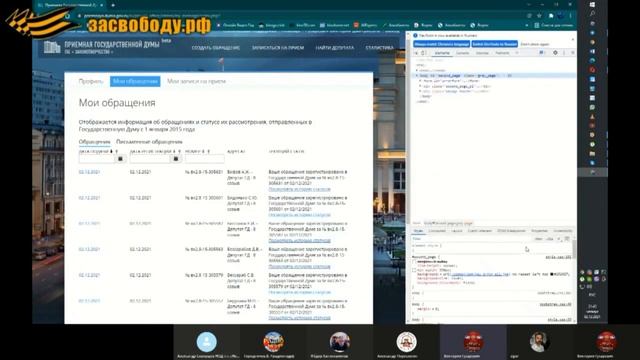
Task: Switch to the Console tab in DevTools
Action: [462, 53]
